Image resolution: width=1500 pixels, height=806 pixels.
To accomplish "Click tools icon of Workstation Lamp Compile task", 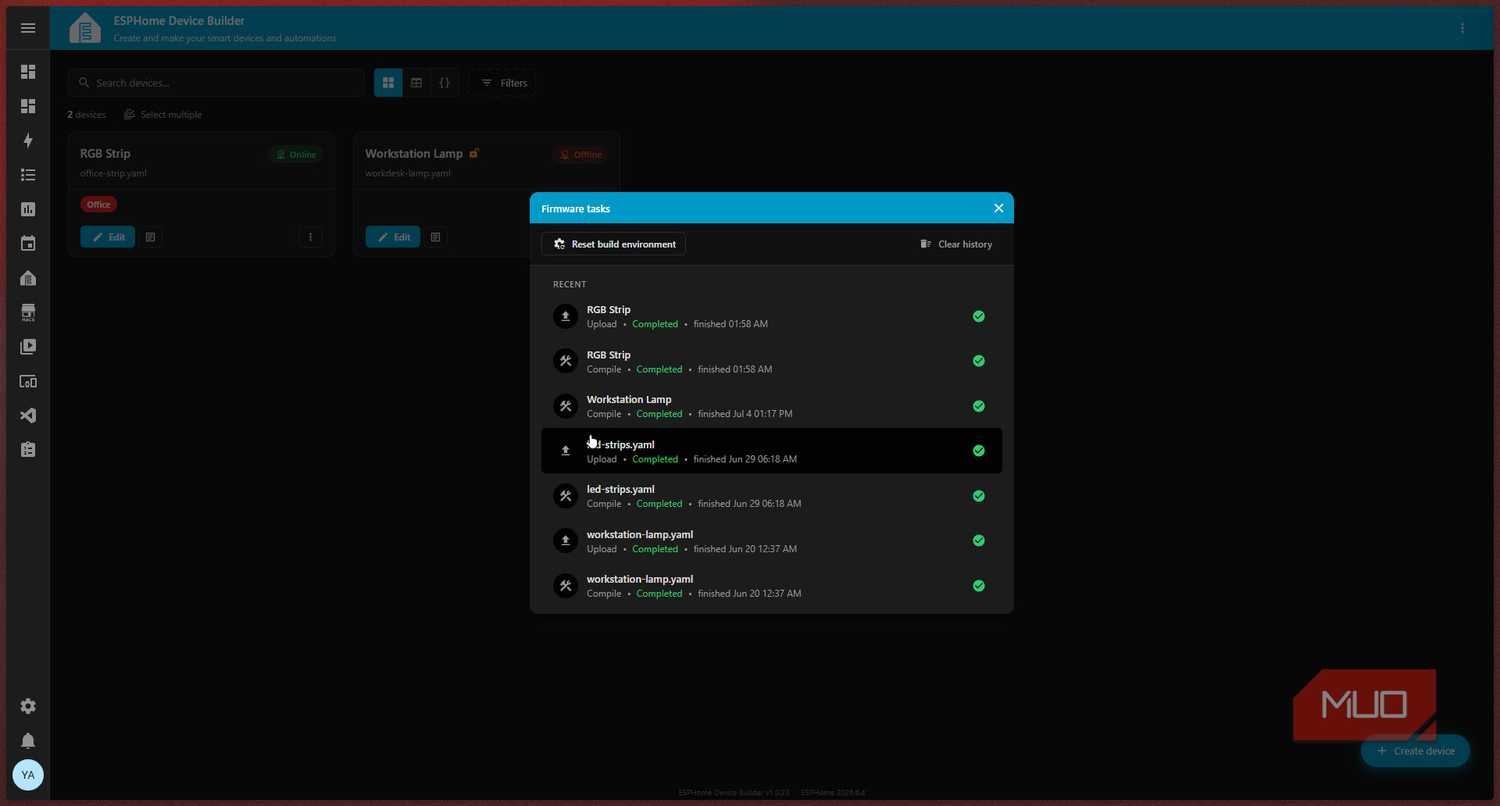I will [565, 406].
